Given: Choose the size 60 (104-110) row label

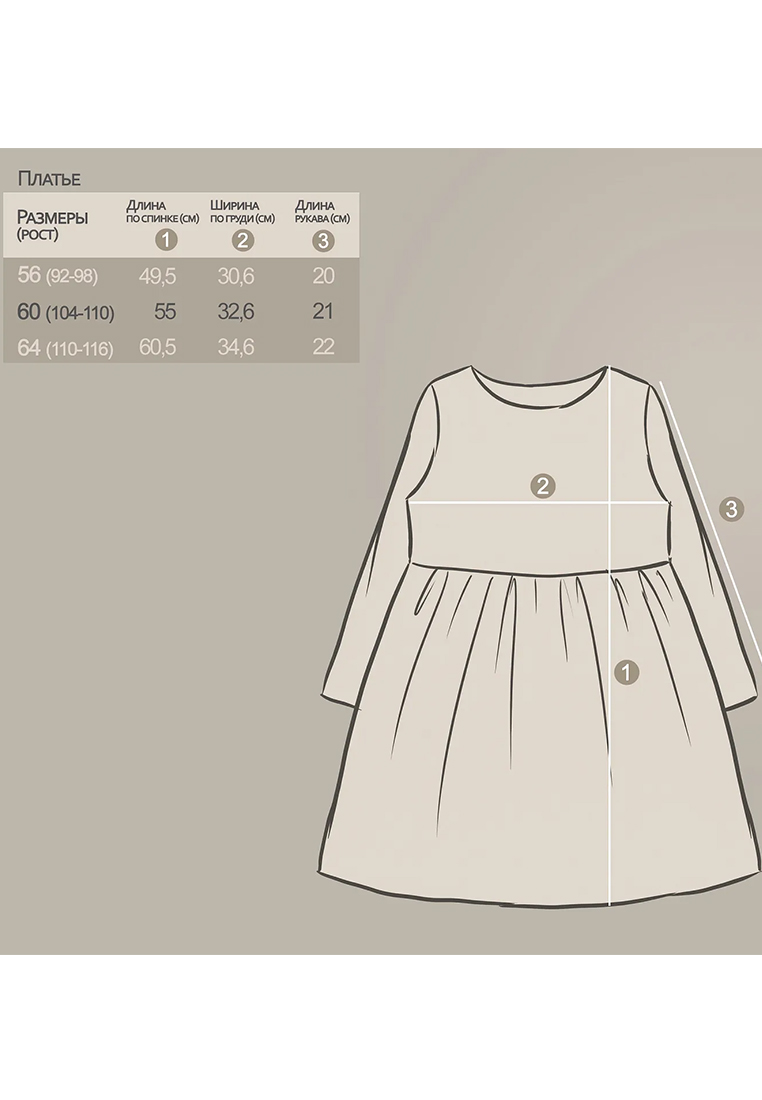Looking at the screenshot, I should pyautogui.click(x=66, y=312).
